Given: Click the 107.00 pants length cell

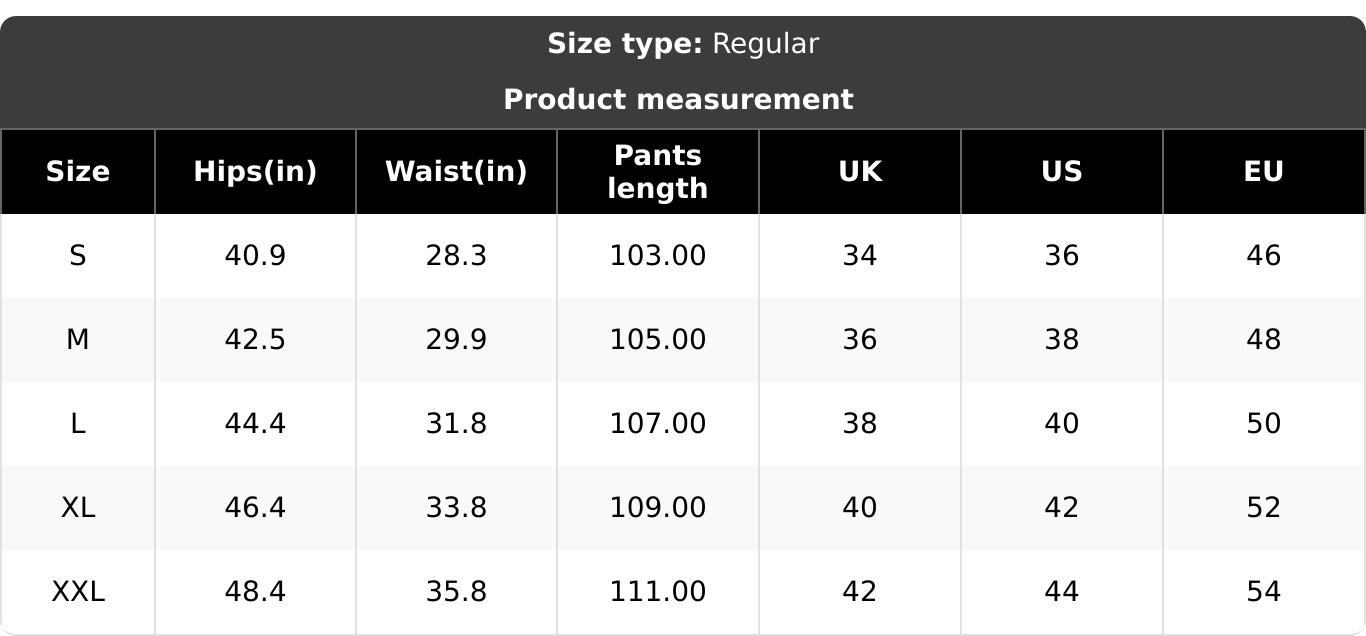Looking at the screenshot, I should pos(658,424).
